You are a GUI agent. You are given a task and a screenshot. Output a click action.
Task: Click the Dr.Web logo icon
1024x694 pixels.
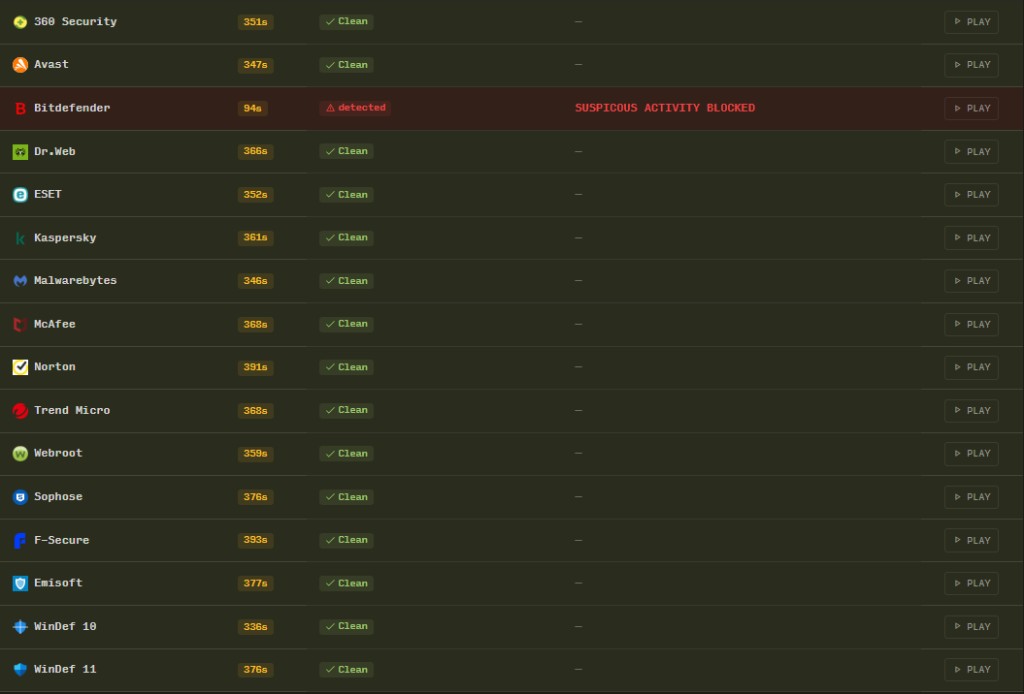tap(20, 151)
